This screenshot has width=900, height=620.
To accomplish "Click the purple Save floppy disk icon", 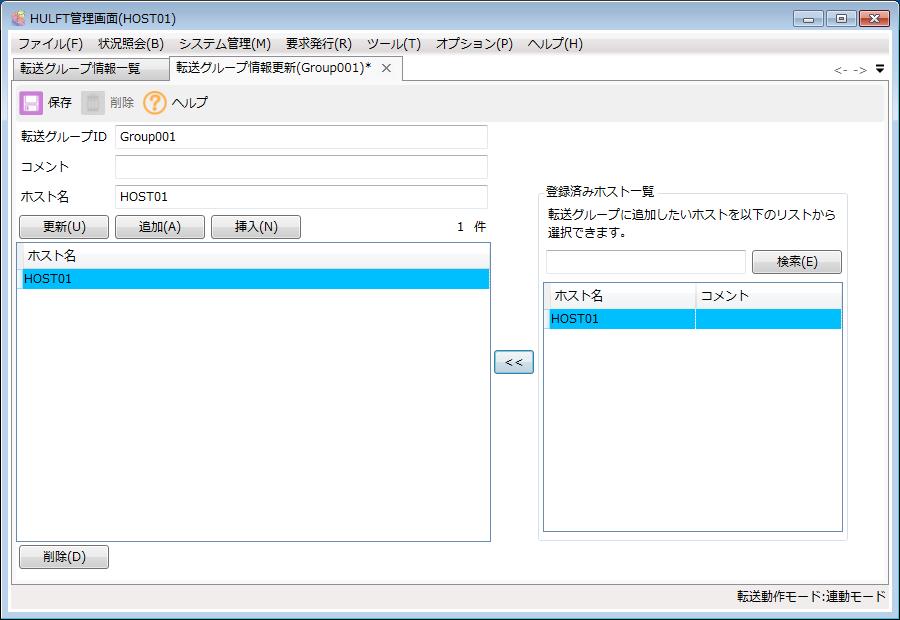I will click(x=31, y=103).
